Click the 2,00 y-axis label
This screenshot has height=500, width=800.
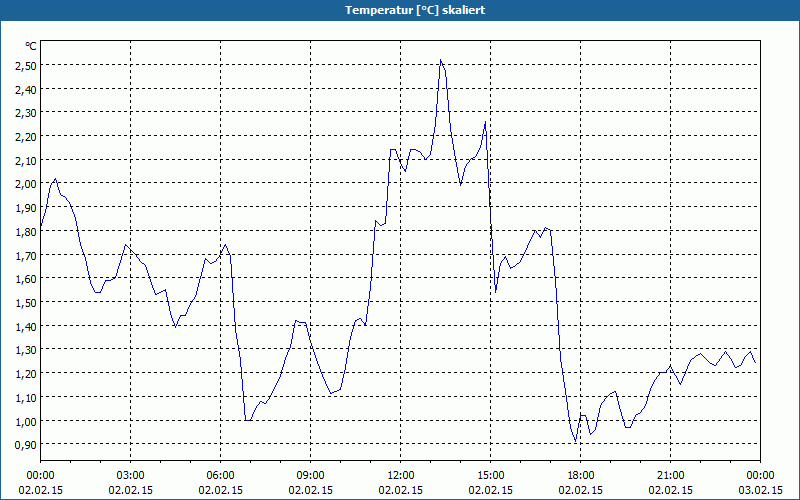pyautogui.click(x=26, y=184)
